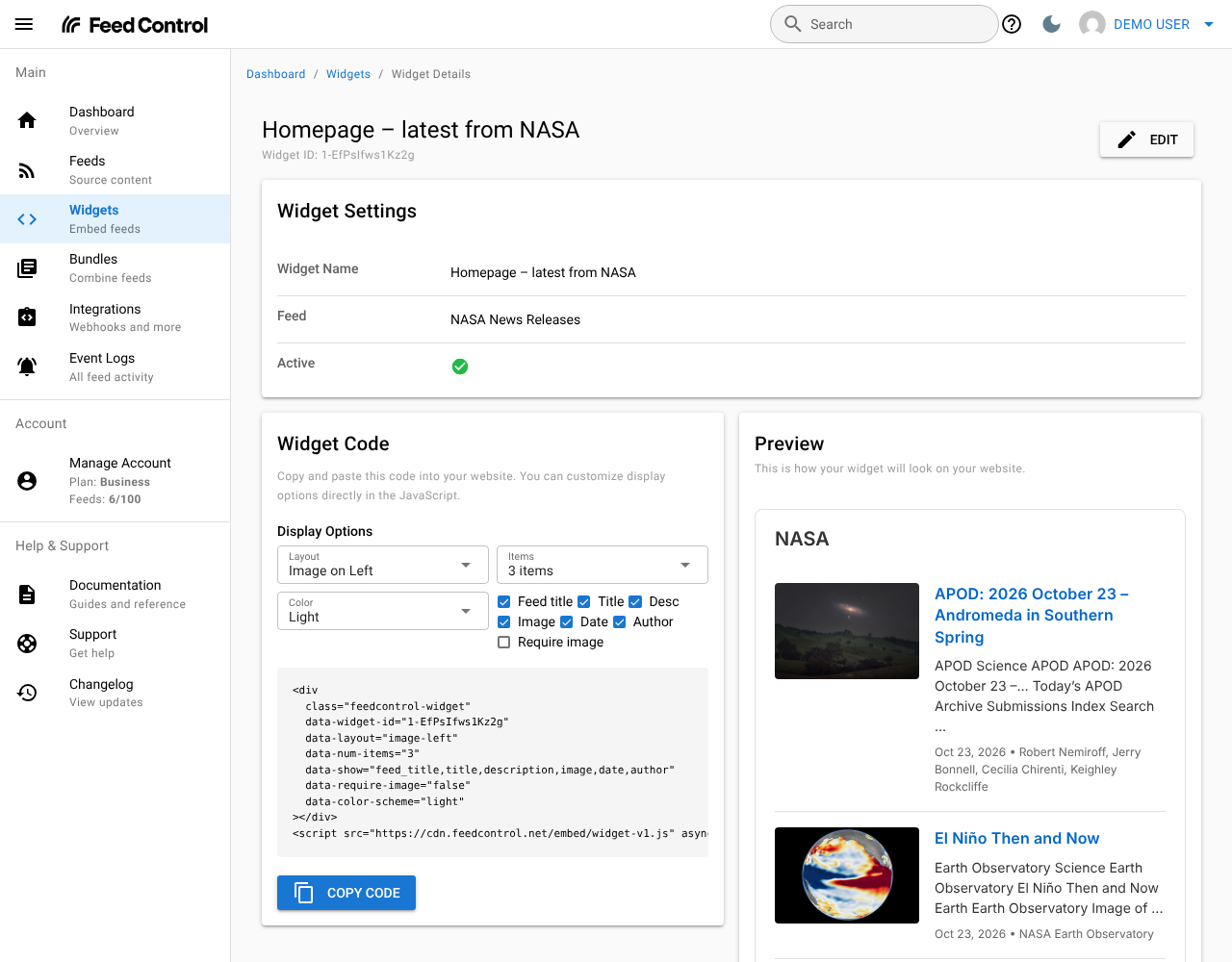Click inside the widget embed code block
The image size is (1232, 962).
(x=493, y=762)
